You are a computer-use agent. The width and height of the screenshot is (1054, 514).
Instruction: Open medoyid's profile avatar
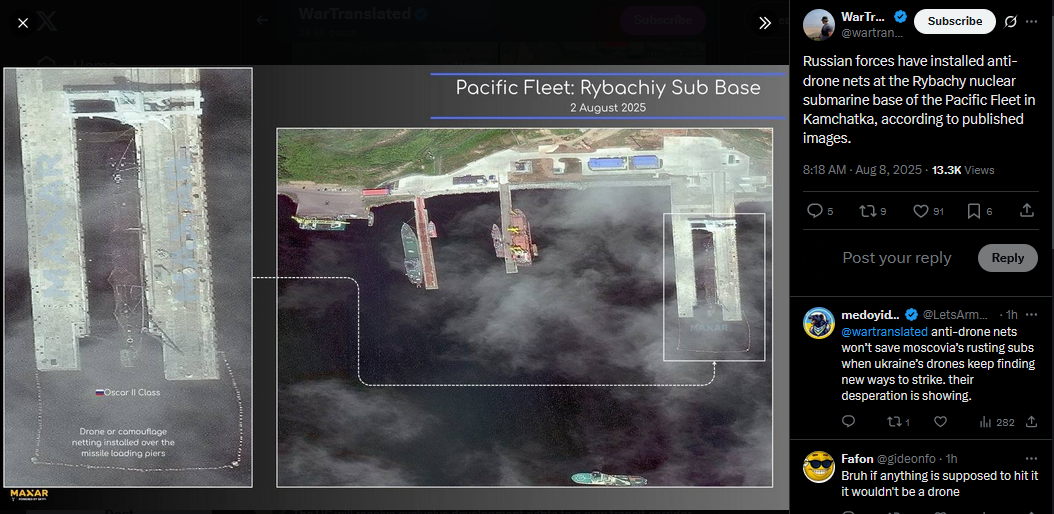pos(819,323)
